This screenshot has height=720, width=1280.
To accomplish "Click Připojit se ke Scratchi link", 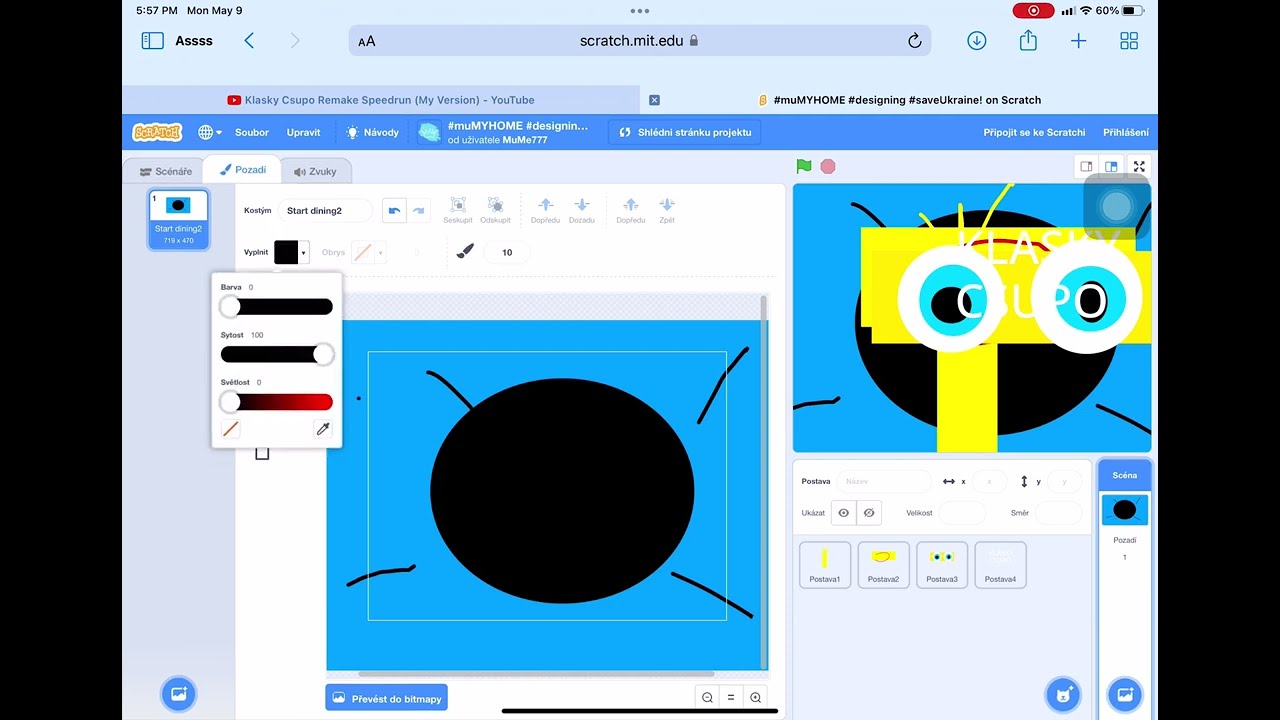I will 1034,132.
